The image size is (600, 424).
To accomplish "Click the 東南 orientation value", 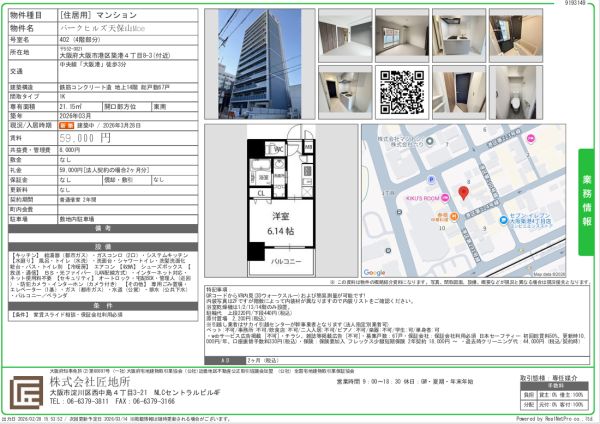I will click(x=160, y=107).
